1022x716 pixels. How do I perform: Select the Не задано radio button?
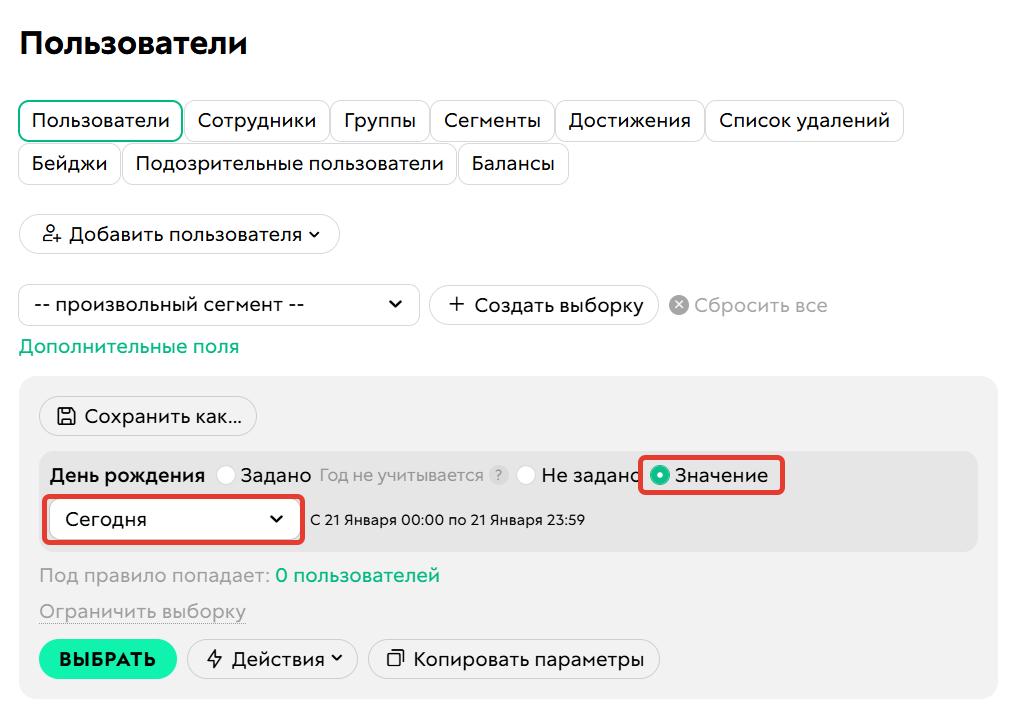(x=527, y=476)
